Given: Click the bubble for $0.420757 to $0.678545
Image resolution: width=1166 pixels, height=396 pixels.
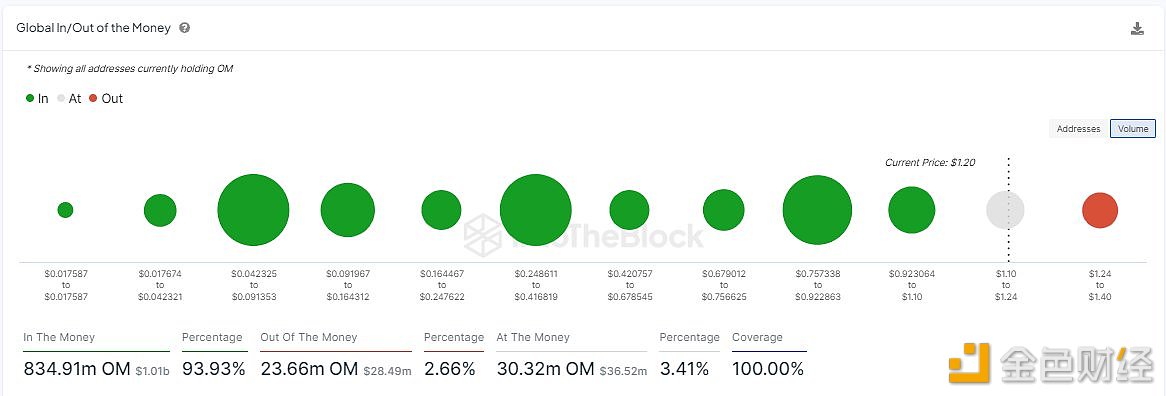Looking at the screenshot, I should click(x=630, y=210).
